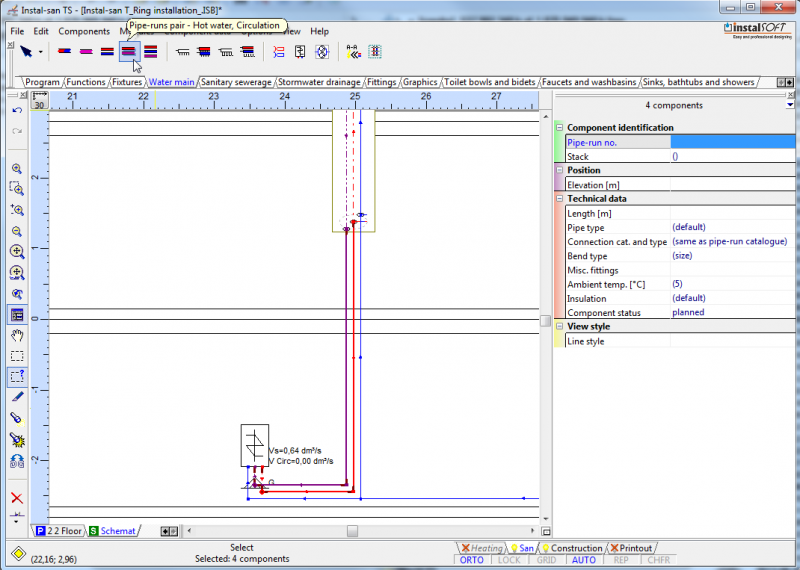
Task: Insert the water heater box icon
Action: tap(300, 52)
